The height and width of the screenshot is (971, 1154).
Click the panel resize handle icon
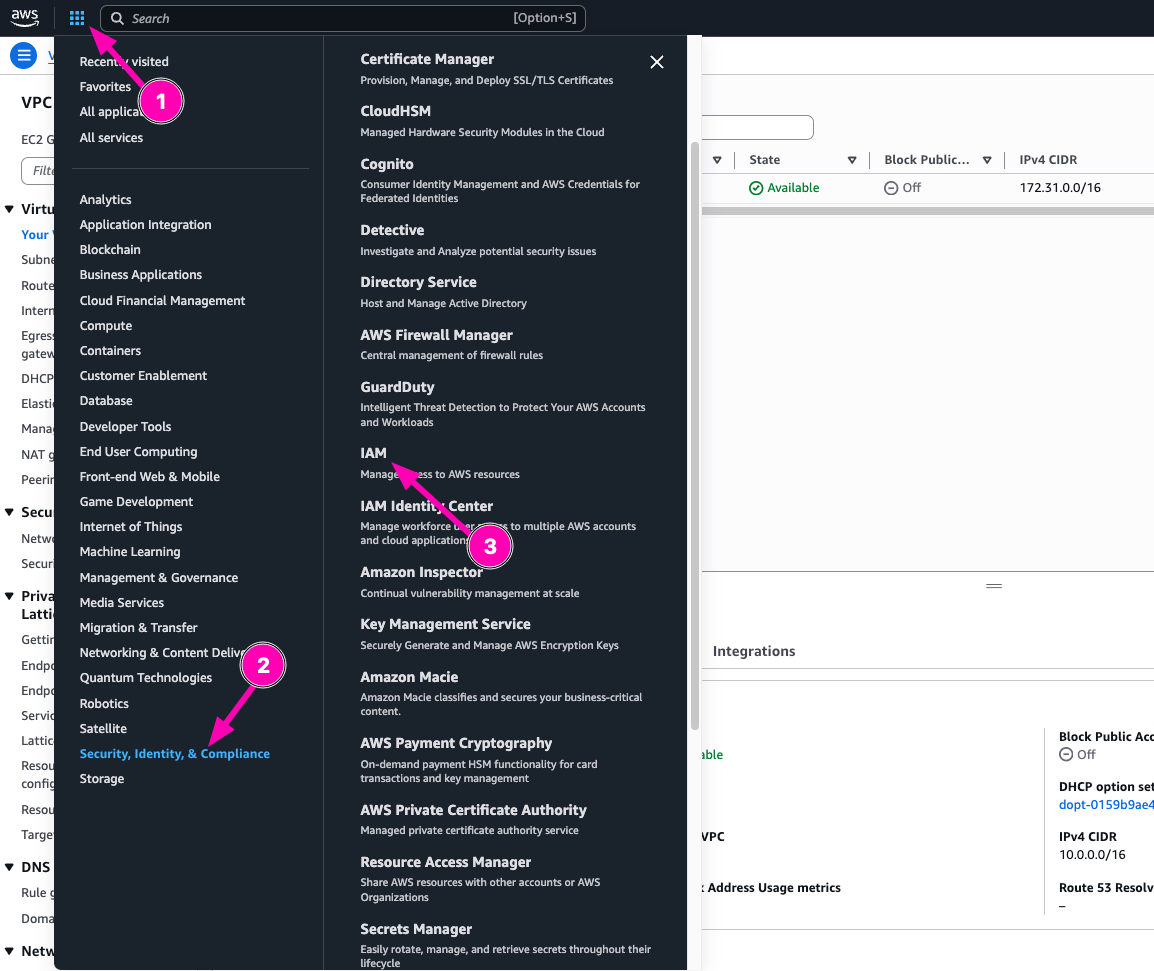pos(993,586)
